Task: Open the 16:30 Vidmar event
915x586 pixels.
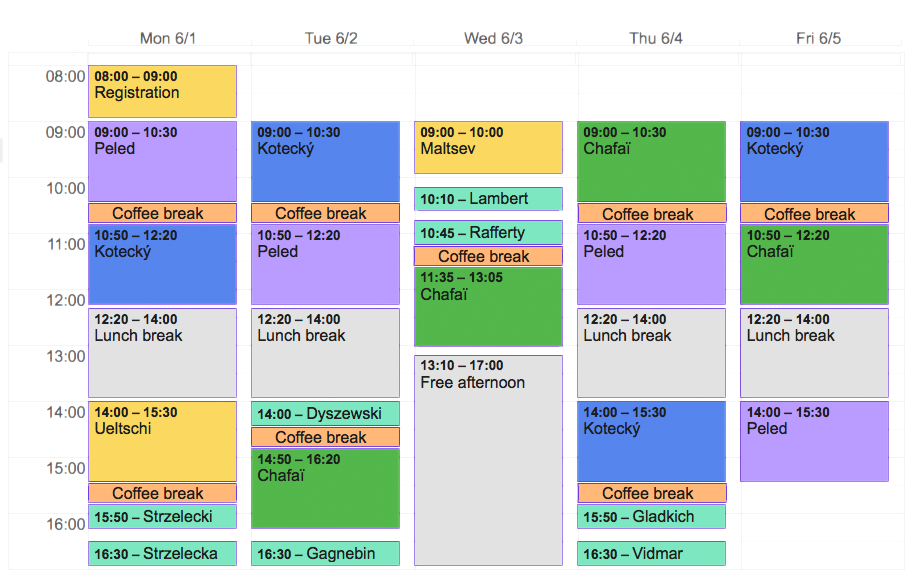Action: click(651, 554)
